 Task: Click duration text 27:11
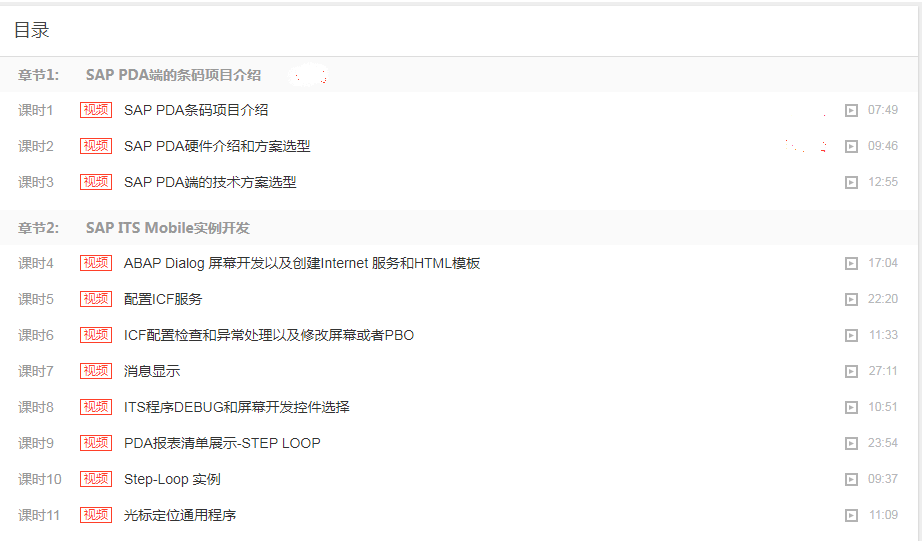[x=883, y=371]
